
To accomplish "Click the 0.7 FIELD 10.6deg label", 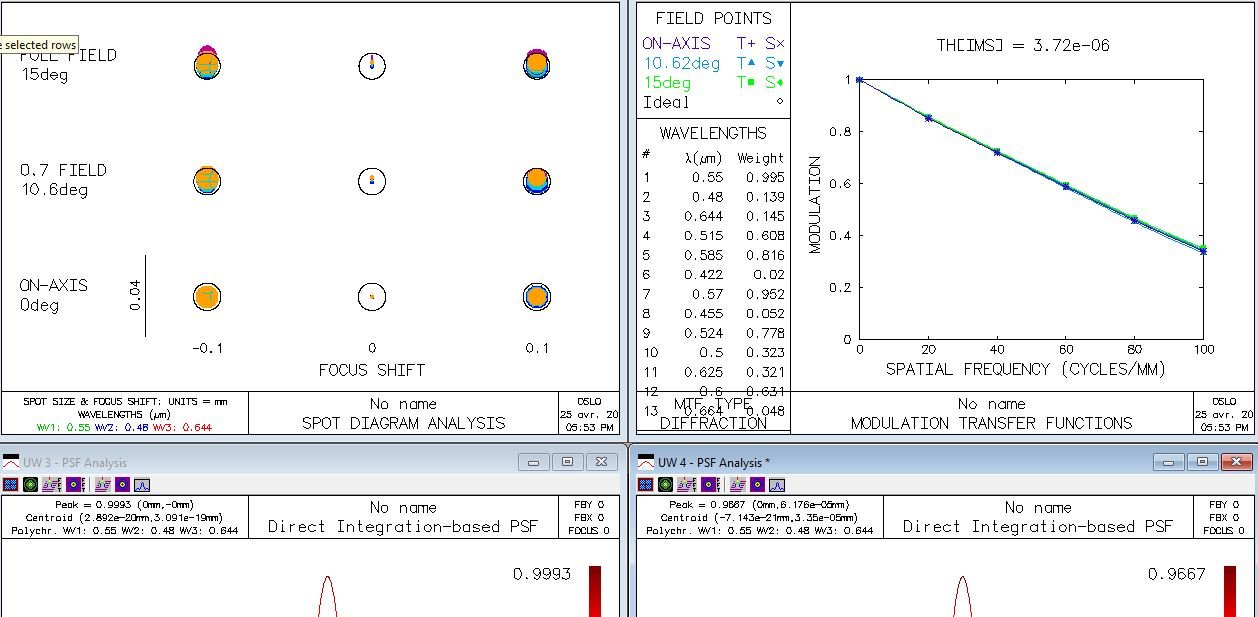I will click(x=63, y=180).
